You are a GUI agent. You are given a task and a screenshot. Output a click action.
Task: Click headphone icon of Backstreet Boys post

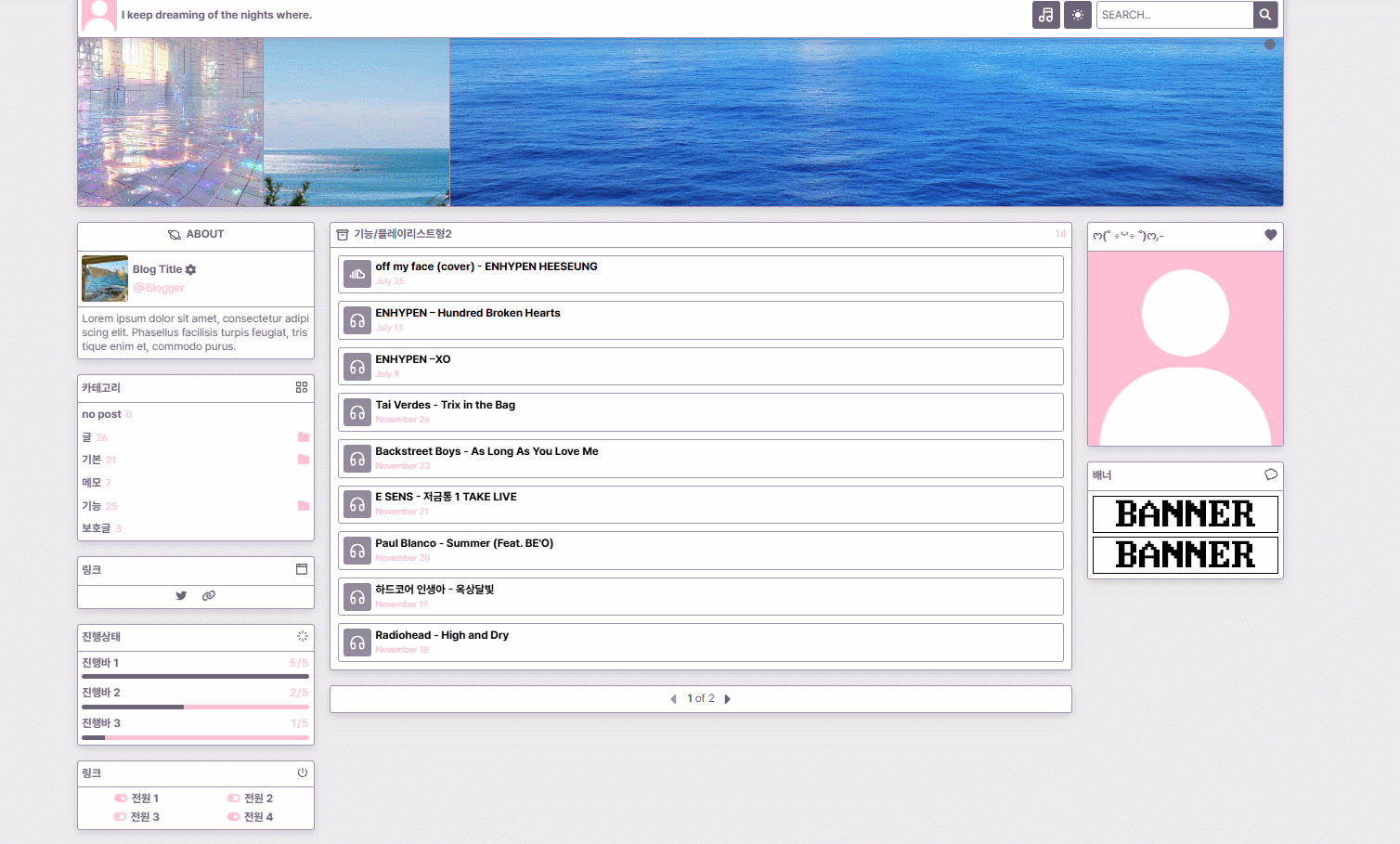357,459
